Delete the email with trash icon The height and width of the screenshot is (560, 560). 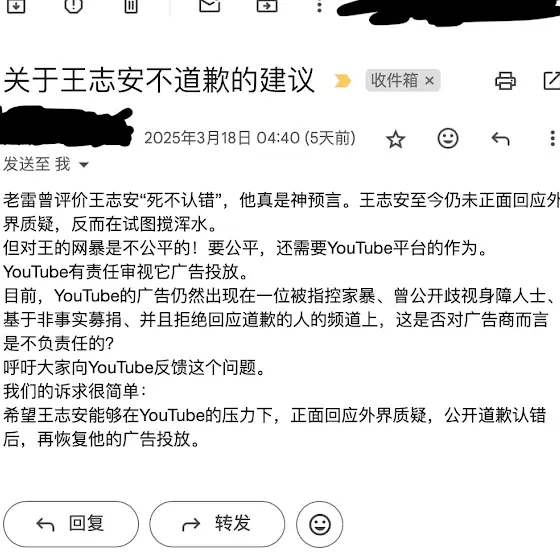pyautogui.click(x=131, y=5)
